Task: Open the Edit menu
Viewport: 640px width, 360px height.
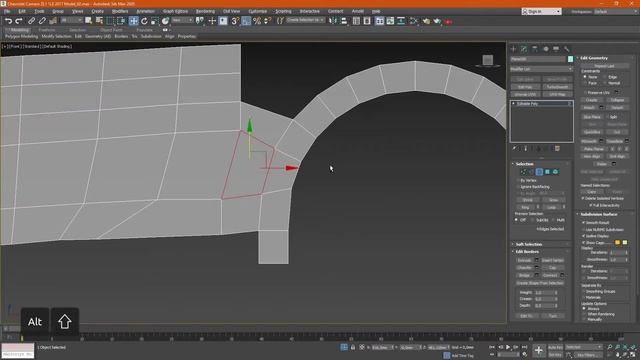Action: click(x=22, y=11)
